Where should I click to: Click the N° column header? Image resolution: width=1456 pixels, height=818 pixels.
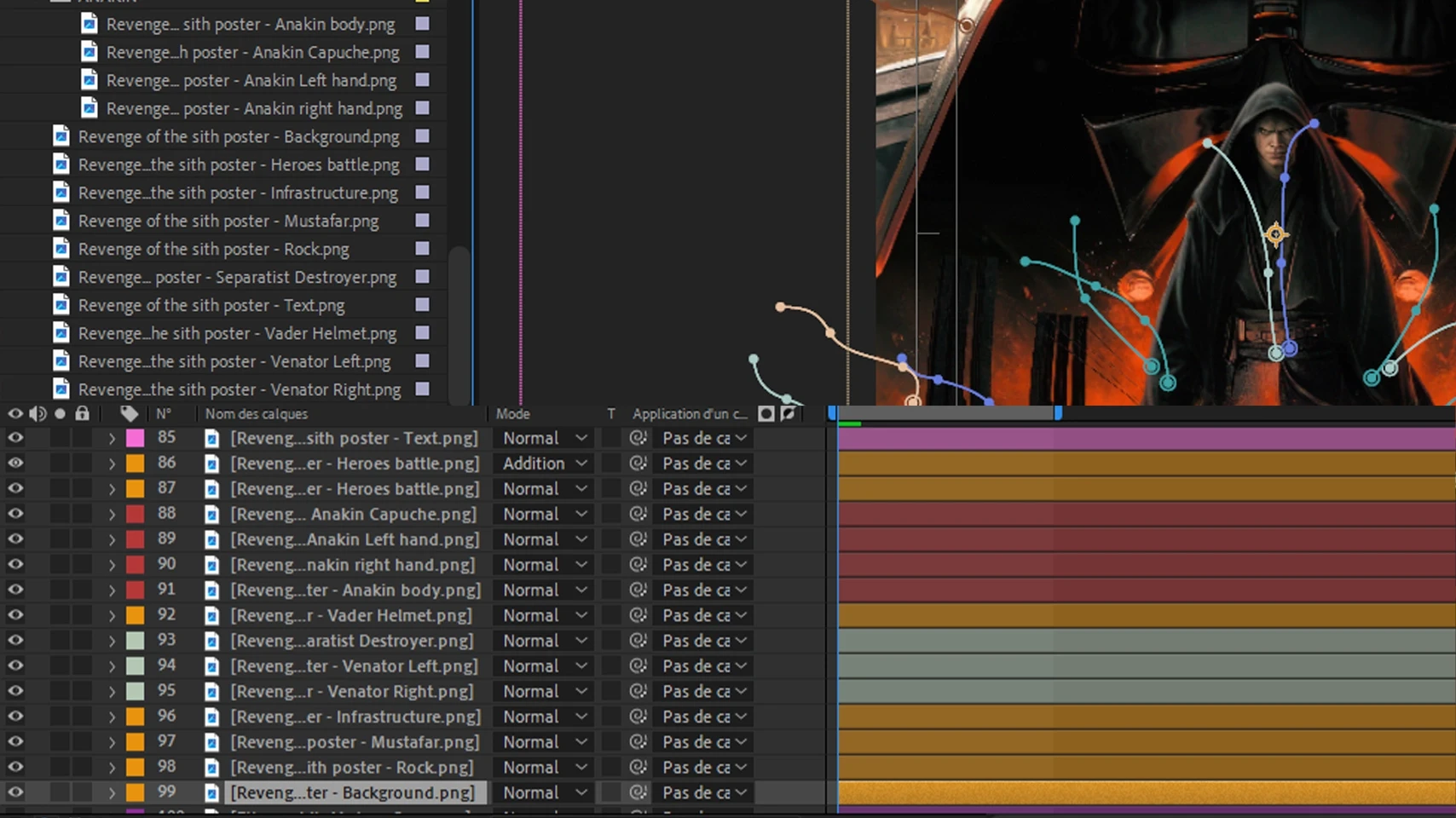[164, 413]
